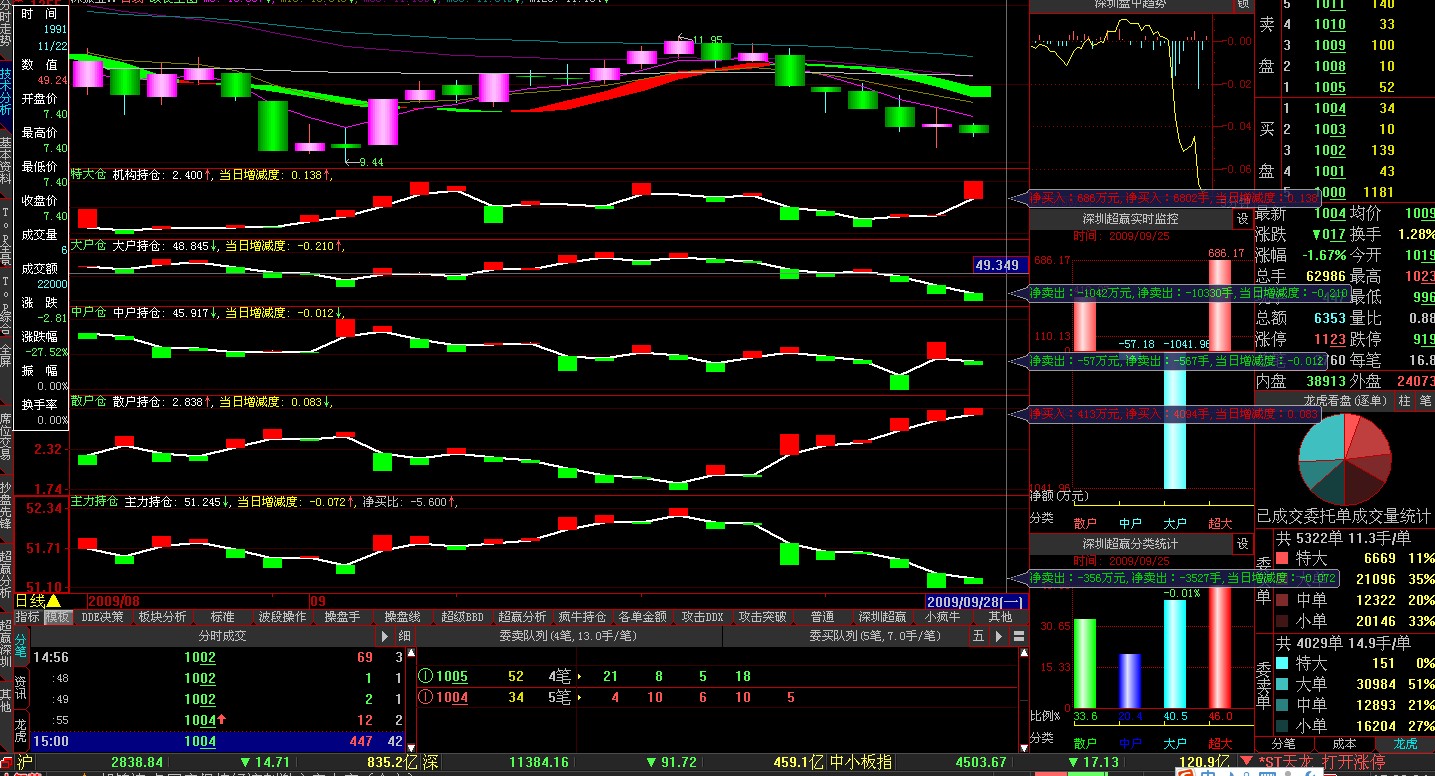Image resolution: width=1435 pixels, height=776 pixels.
Task: Select the 超级BBD tab
Action: click(x=462, y=617)
